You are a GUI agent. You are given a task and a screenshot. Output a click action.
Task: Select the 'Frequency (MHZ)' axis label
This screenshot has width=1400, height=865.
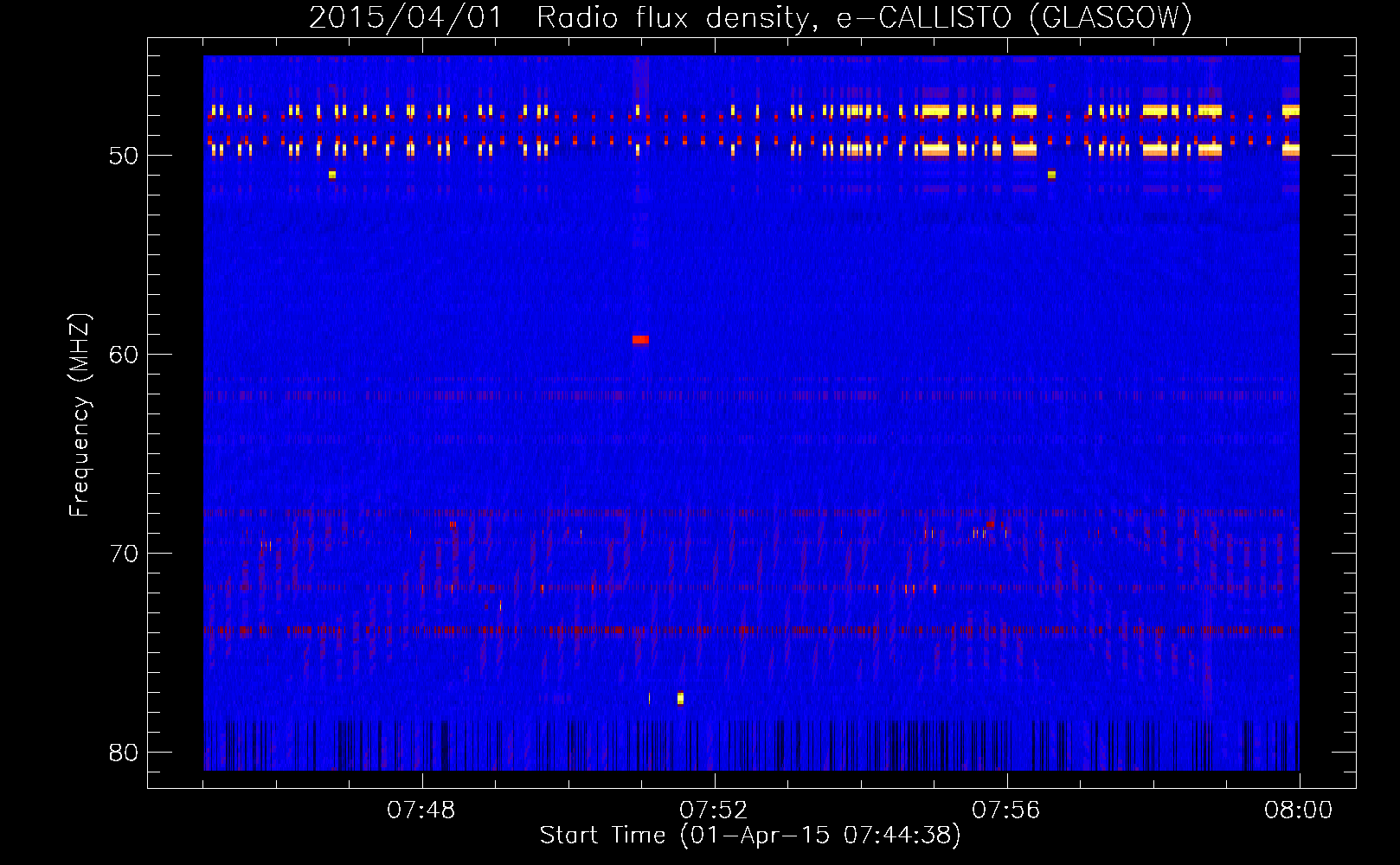pos(79,415)
